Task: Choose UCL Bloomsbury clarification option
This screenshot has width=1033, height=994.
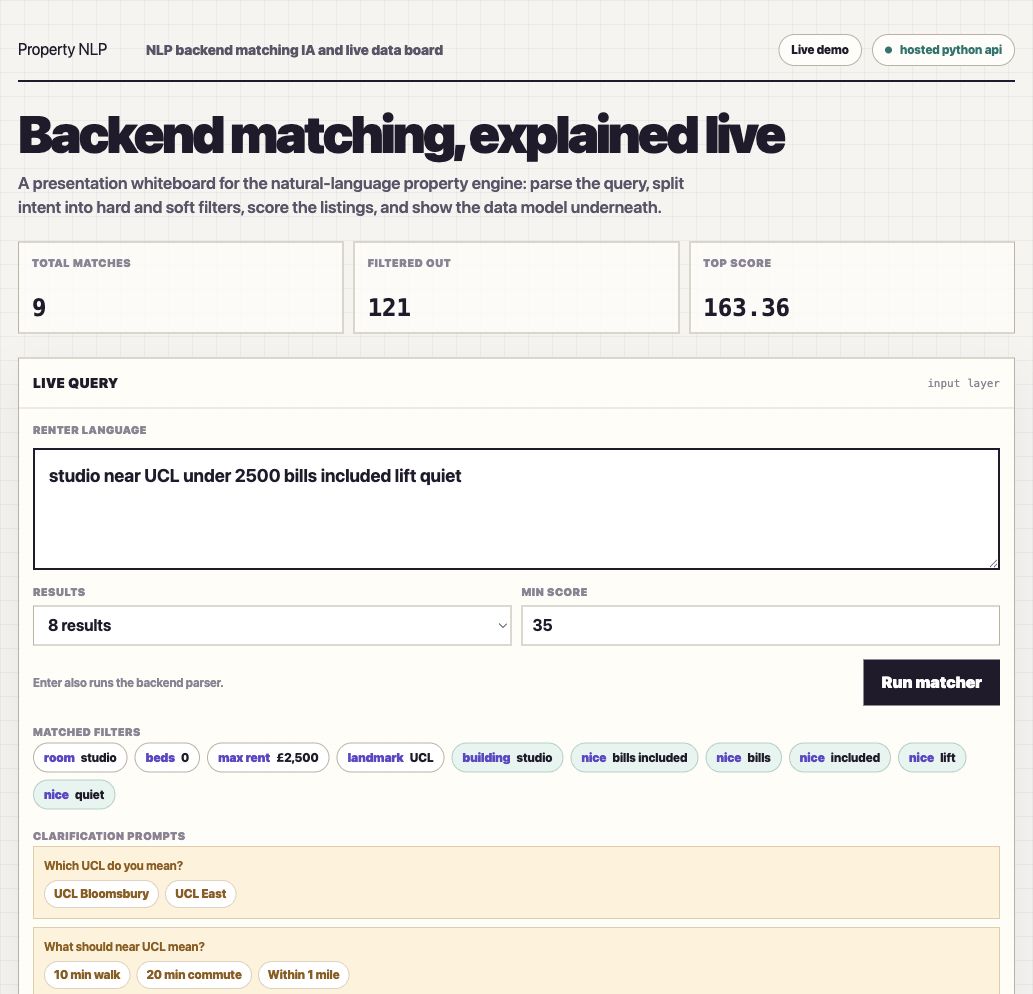Action: 101,894
